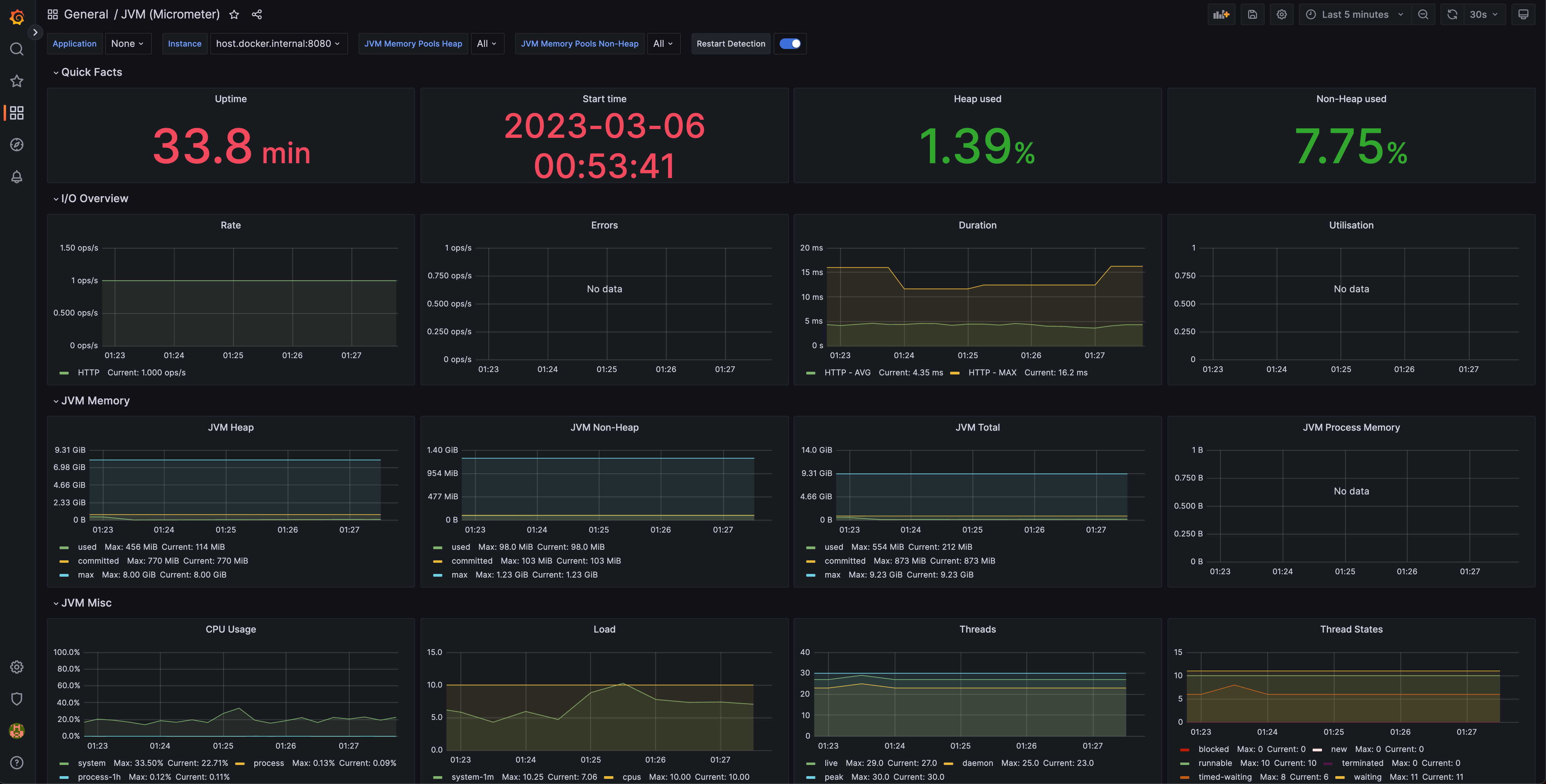Screen dimensions: 1546x784
Task: Open Explore compass in sidebar
Action: 17,144
